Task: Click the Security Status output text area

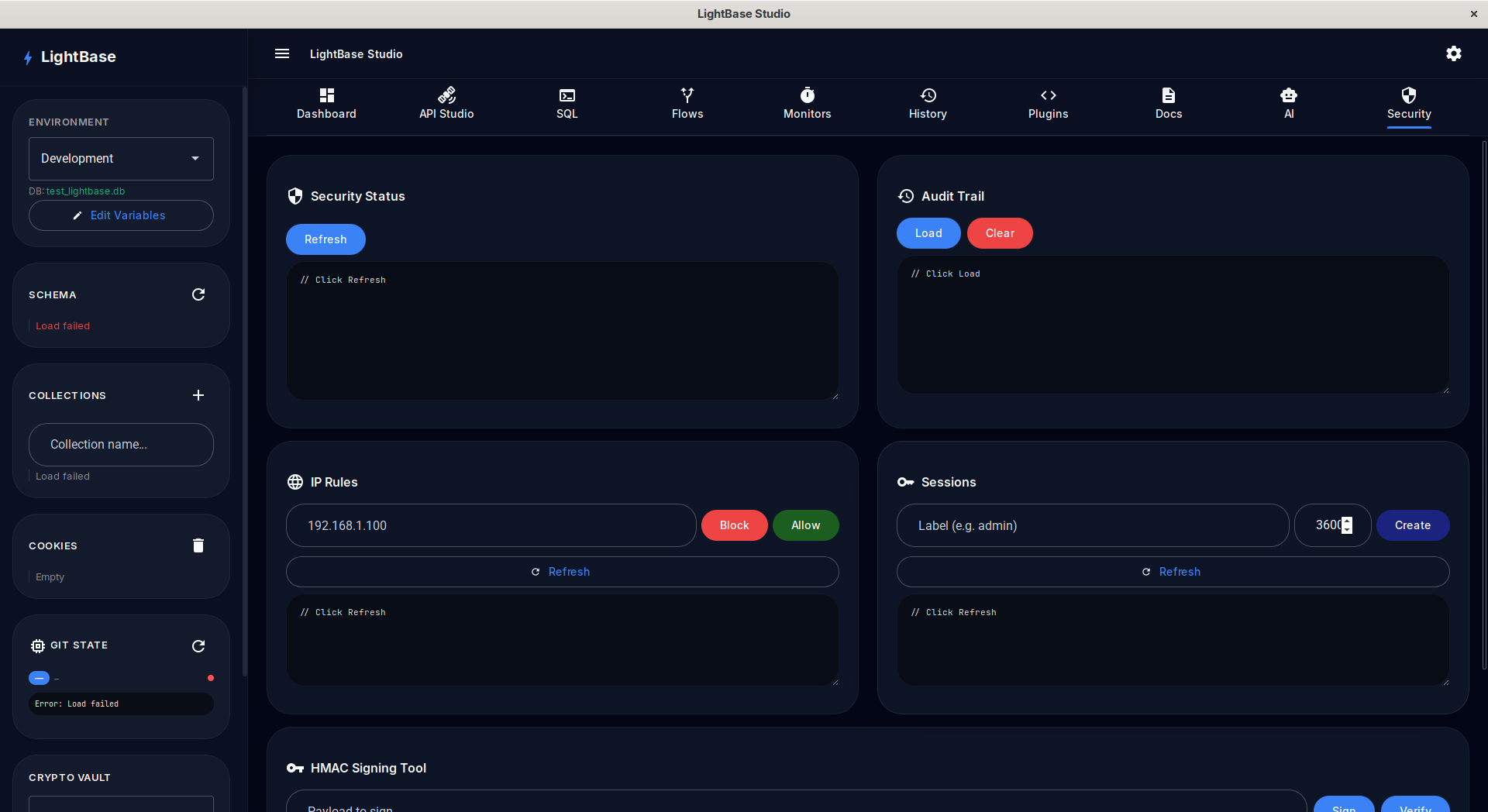Action: pyautogui.click(x=562, y=331)
